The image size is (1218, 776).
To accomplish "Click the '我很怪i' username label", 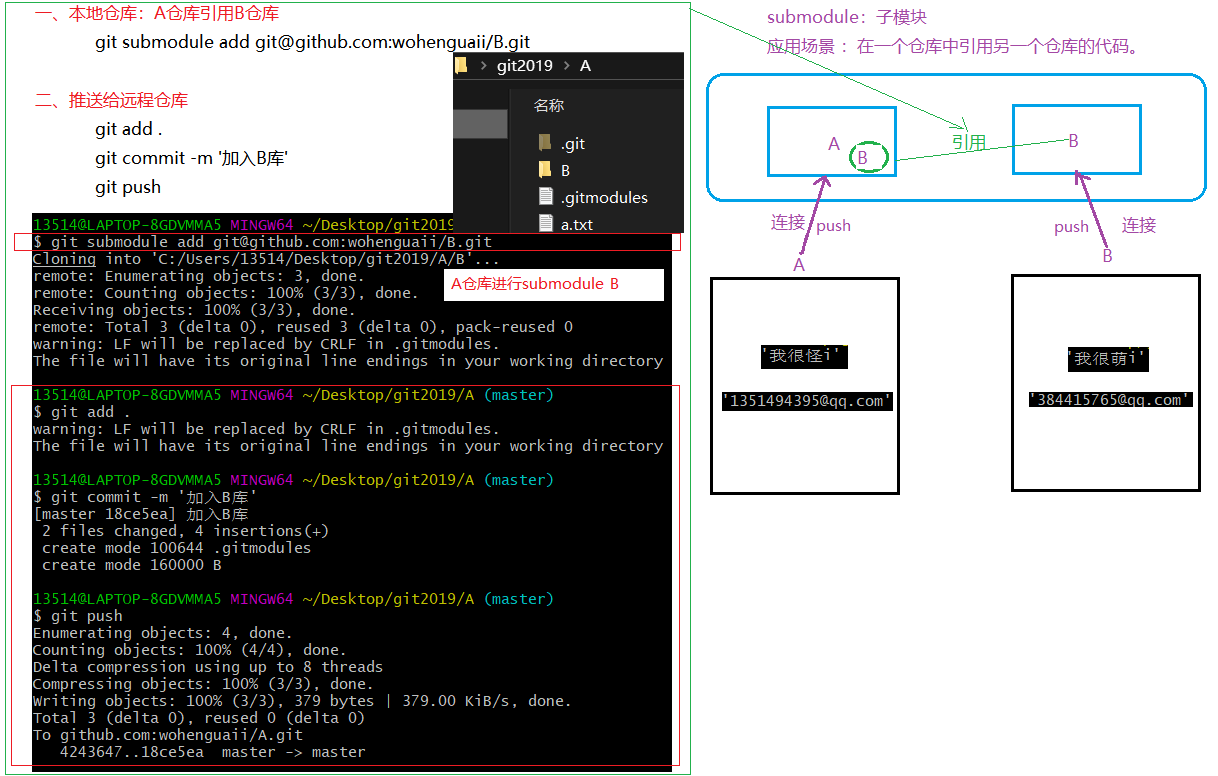I will pos(804,356).
